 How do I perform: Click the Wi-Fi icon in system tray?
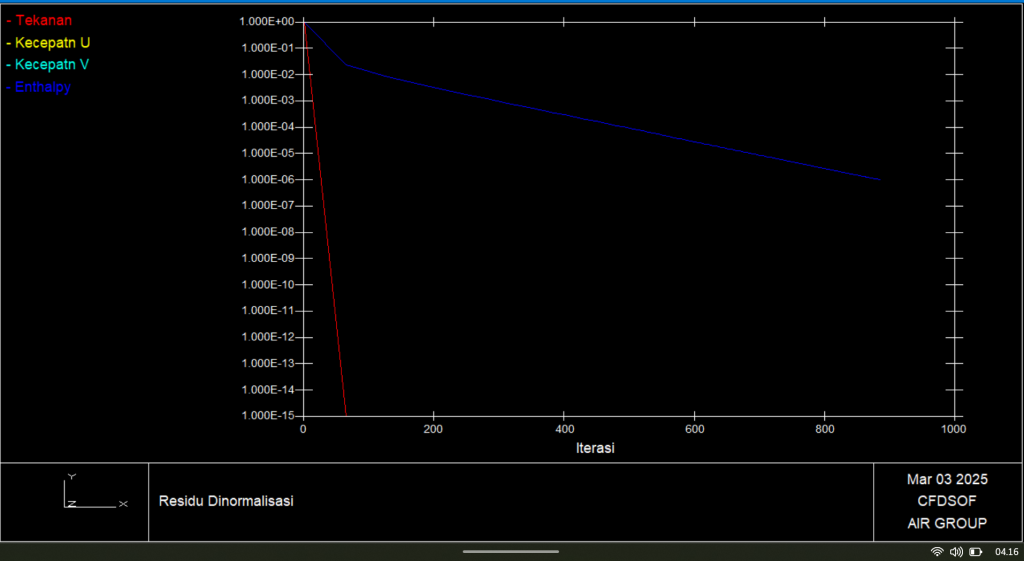click(x=937, y=552)
